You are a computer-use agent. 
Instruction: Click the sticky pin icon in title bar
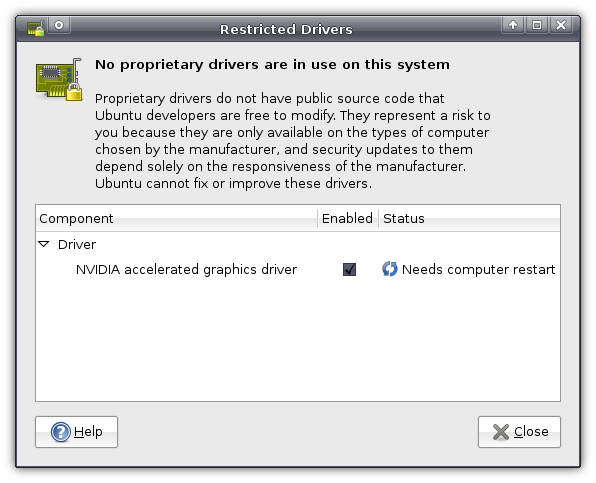point(59,25)
